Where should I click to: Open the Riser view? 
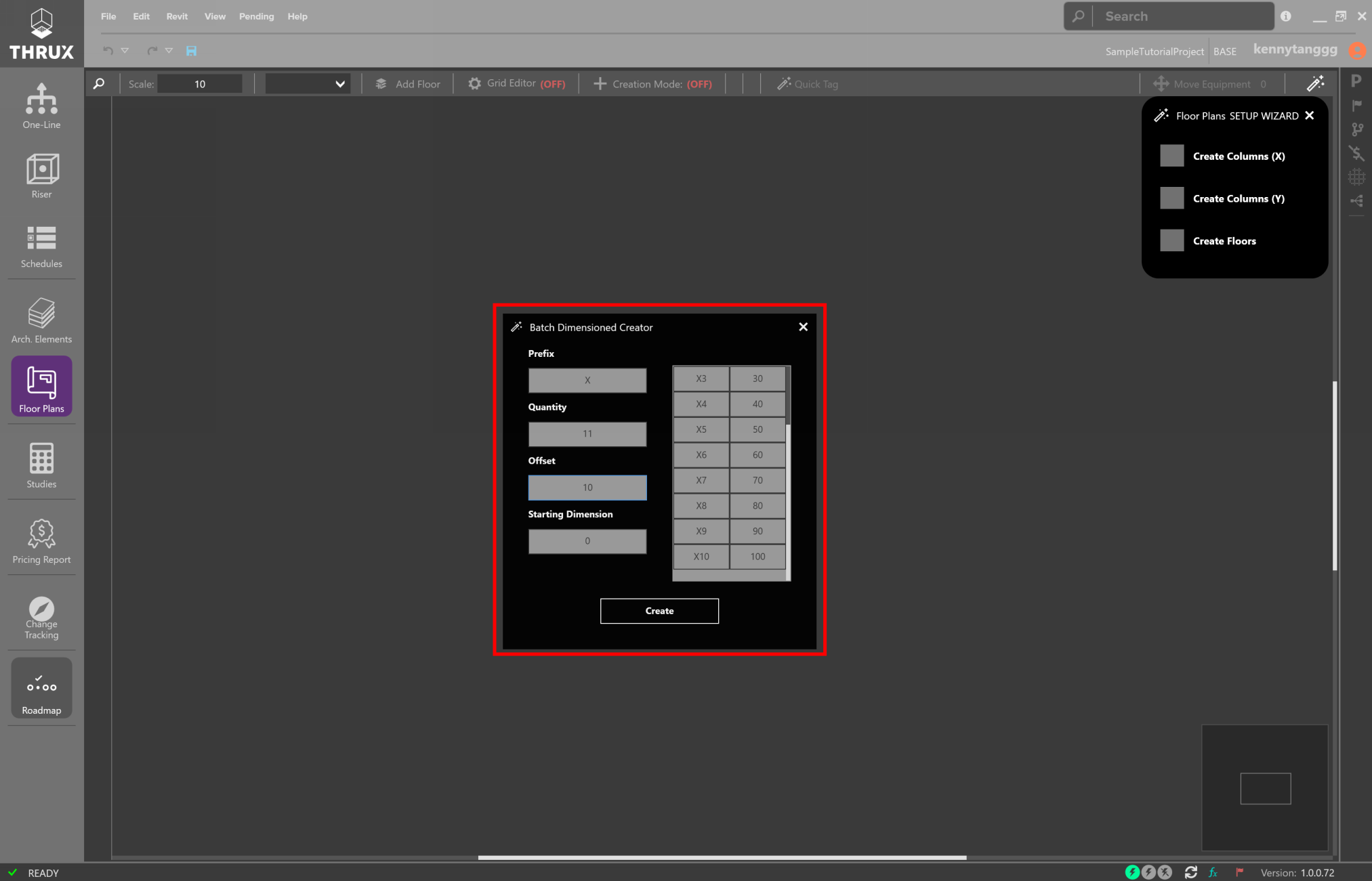pyautogui.click(x=41, y=176)
